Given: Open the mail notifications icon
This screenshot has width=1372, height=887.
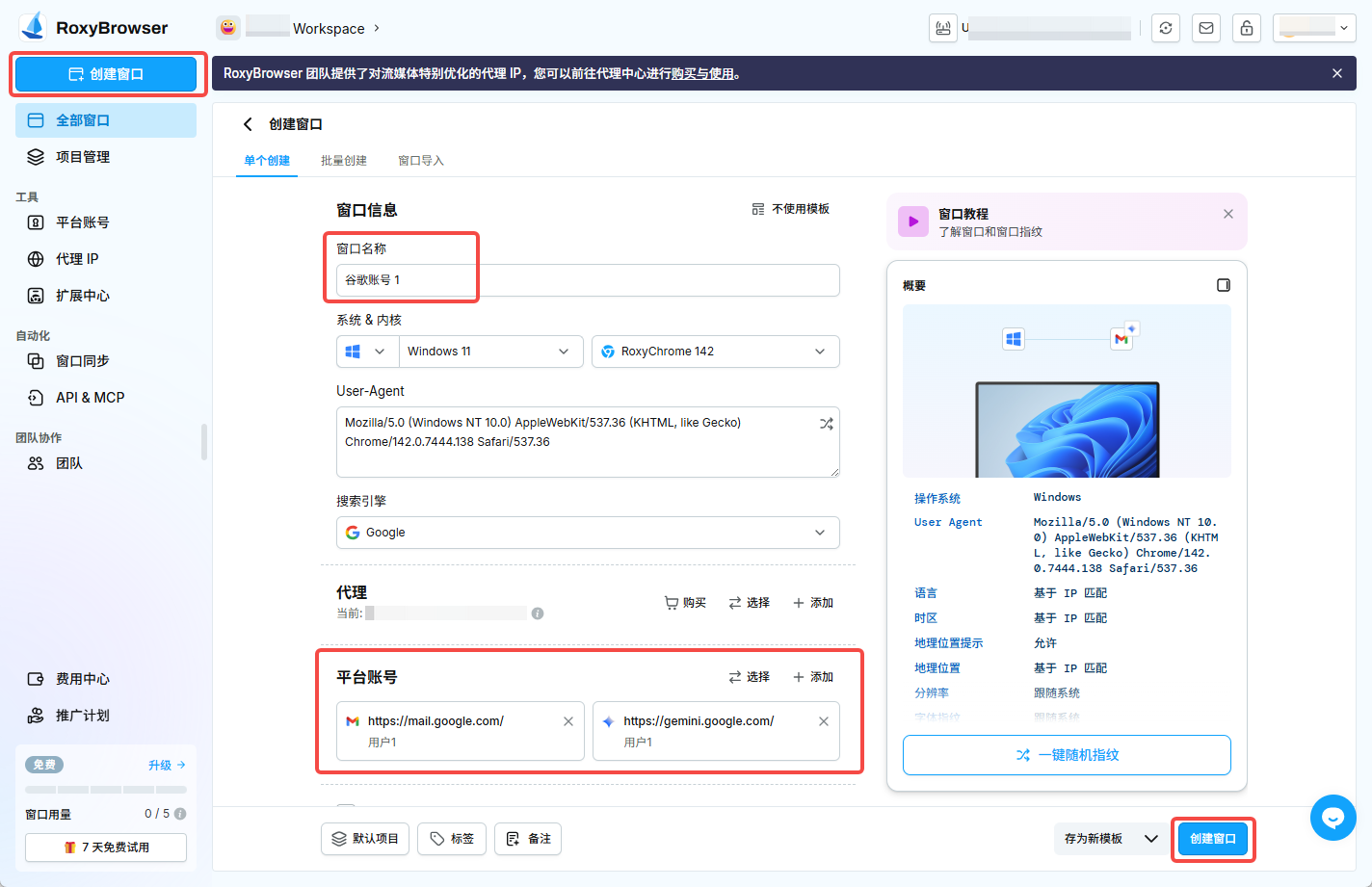Looking at the screenshot, I should tap(1205, 28).
